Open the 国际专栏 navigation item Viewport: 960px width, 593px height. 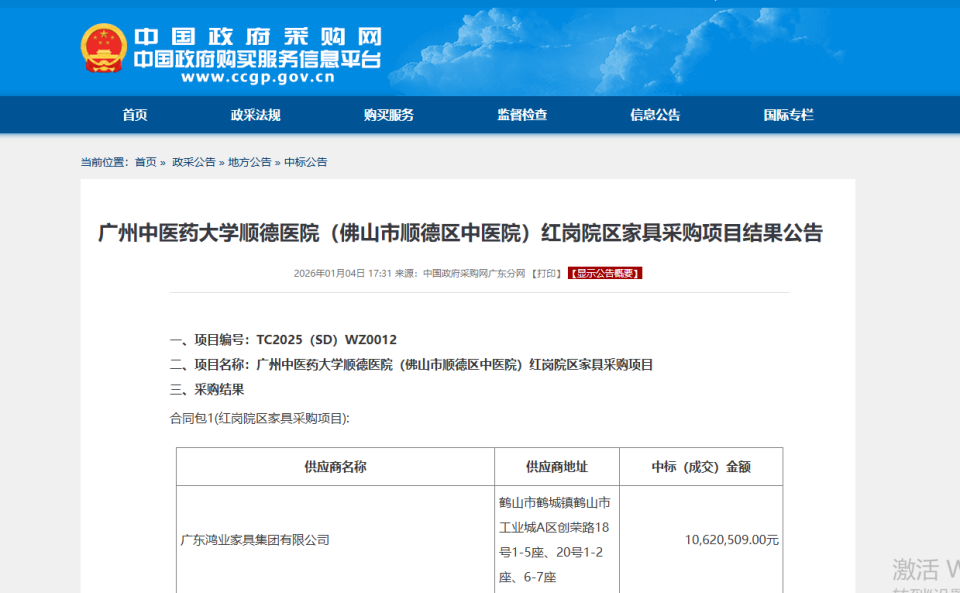click(789, 115)
